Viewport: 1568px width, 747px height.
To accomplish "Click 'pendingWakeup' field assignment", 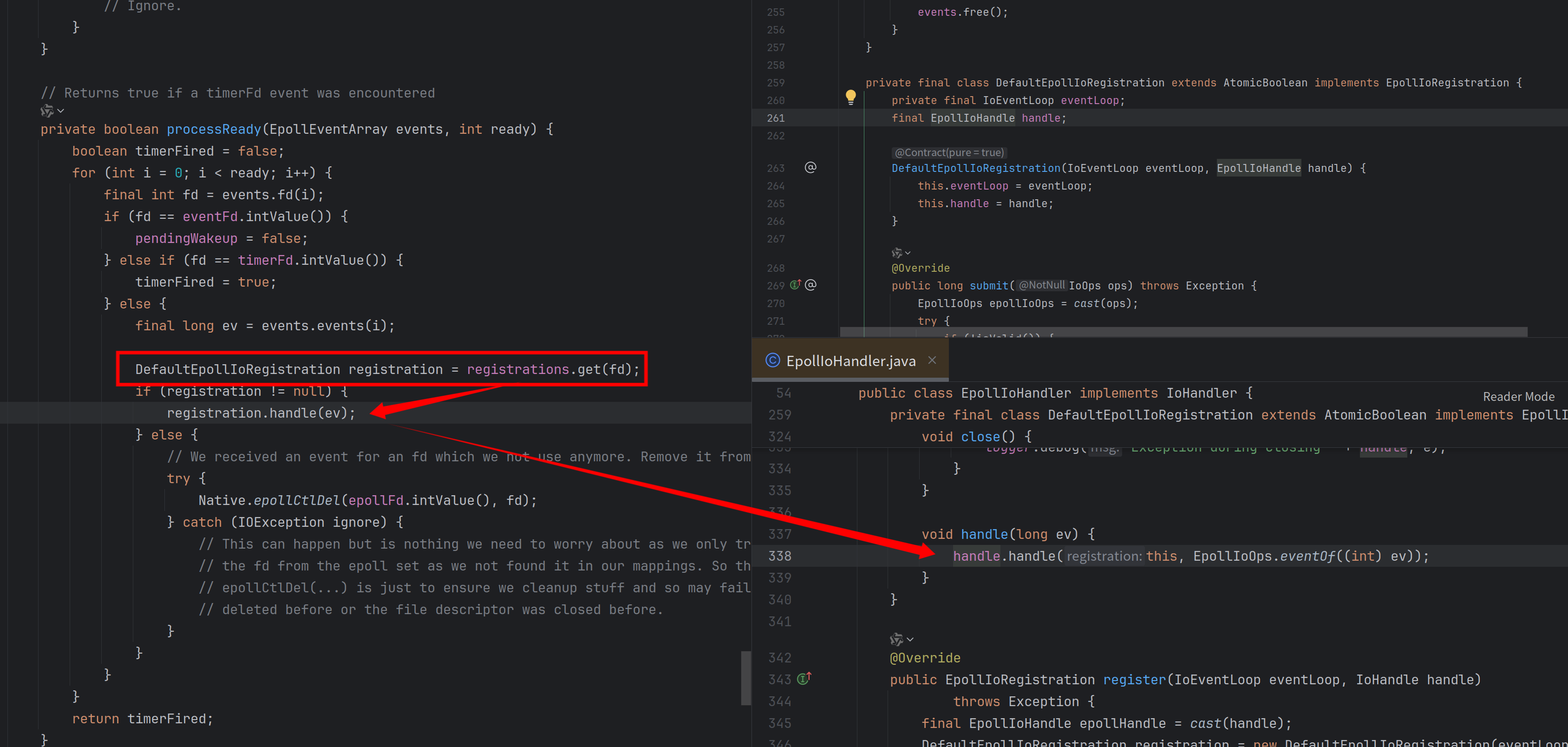I will pos(186,239).
